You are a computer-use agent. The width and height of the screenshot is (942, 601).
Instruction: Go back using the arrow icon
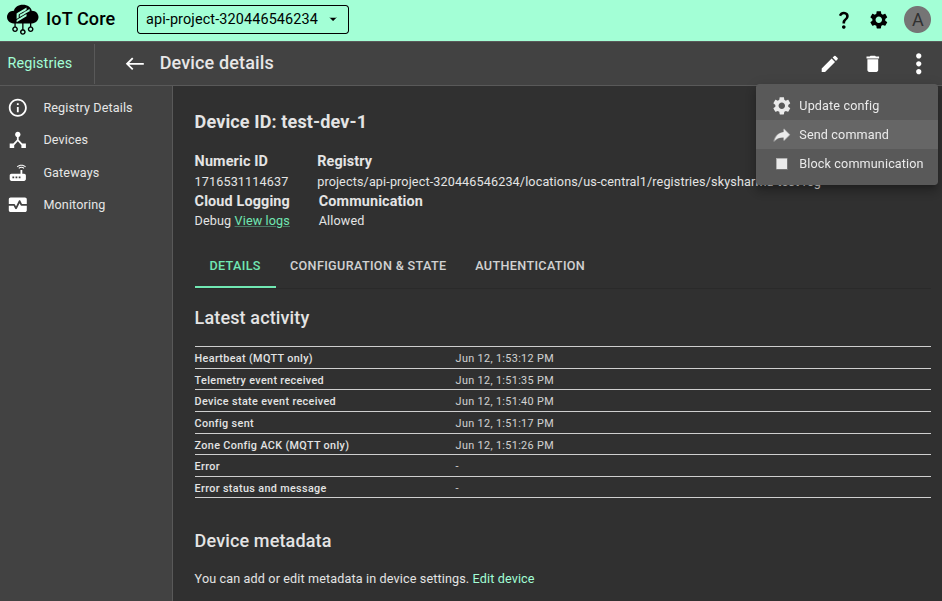pos(135,64)
